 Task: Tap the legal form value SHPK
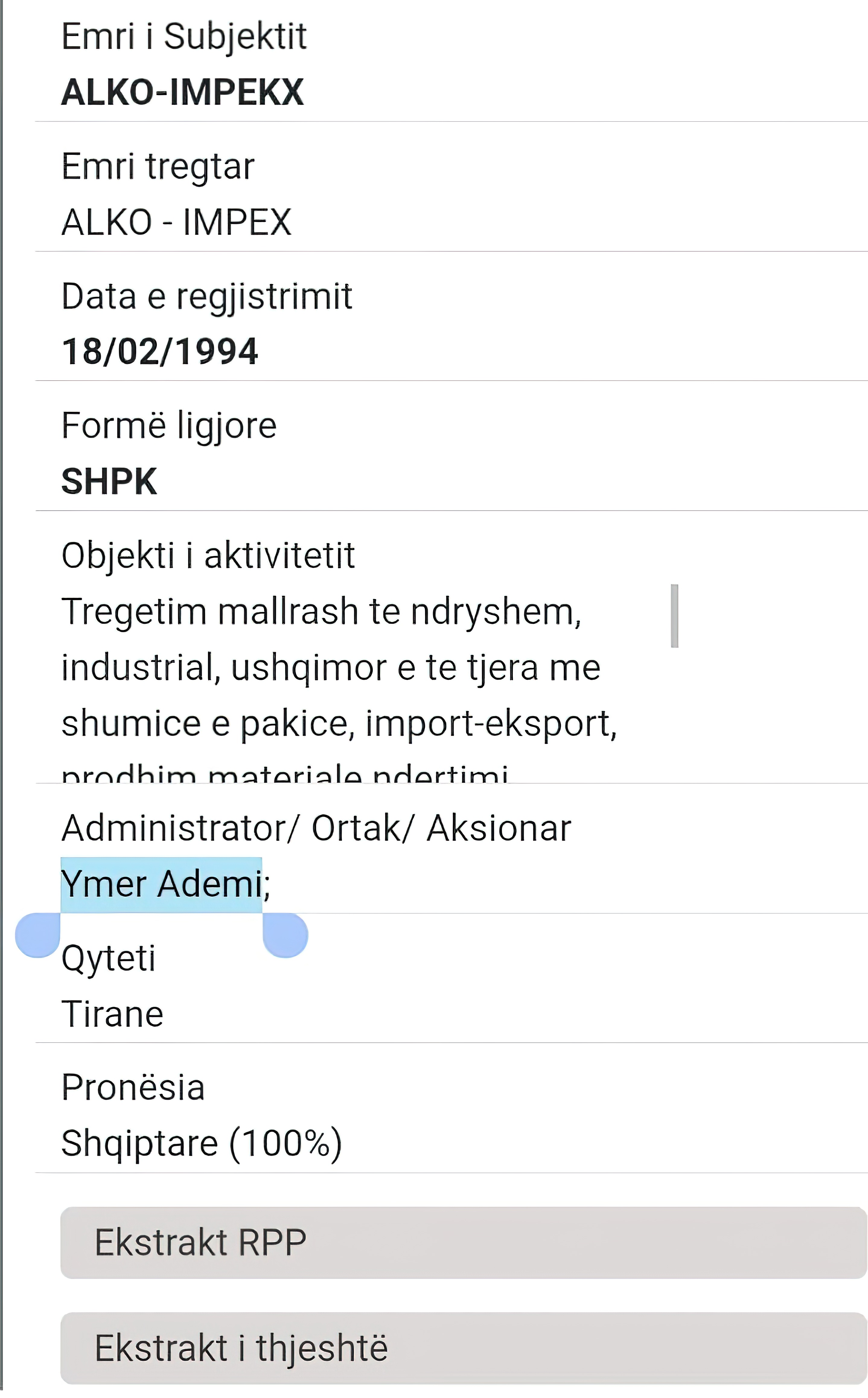click(109, 481)
